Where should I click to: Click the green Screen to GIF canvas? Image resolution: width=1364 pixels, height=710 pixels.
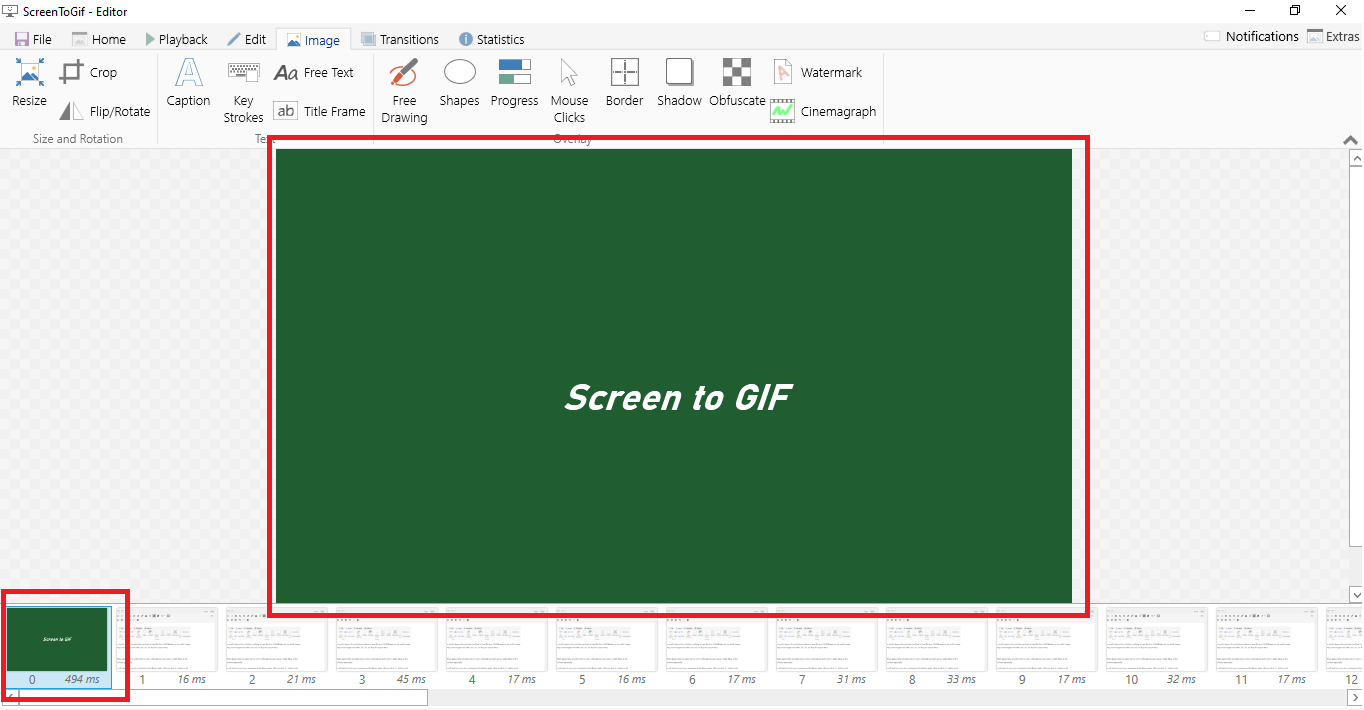[674, 376]
